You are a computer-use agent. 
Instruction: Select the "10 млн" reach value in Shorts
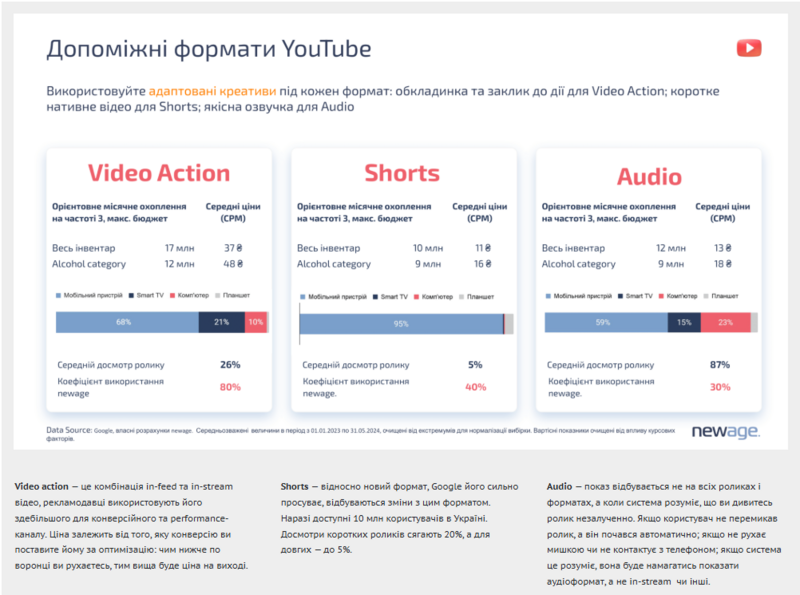point(428,248)
